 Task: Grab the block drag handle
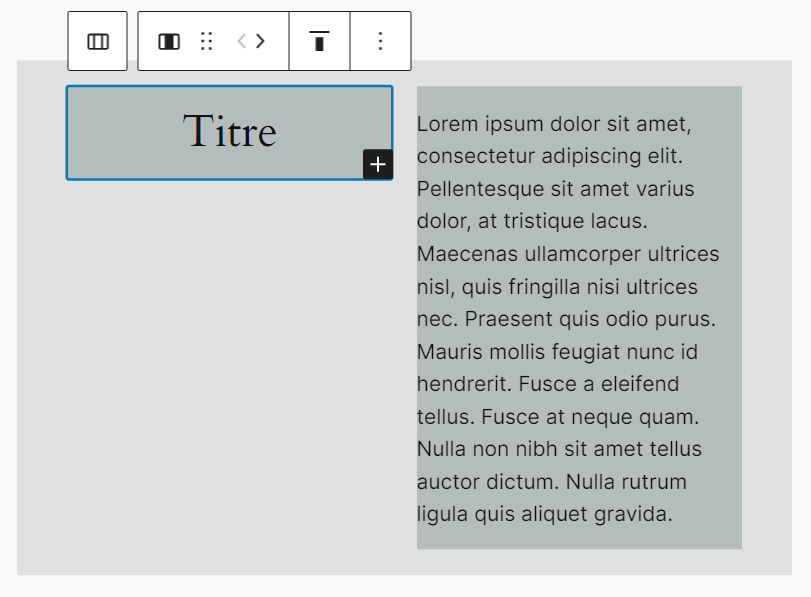coord(206,41)
